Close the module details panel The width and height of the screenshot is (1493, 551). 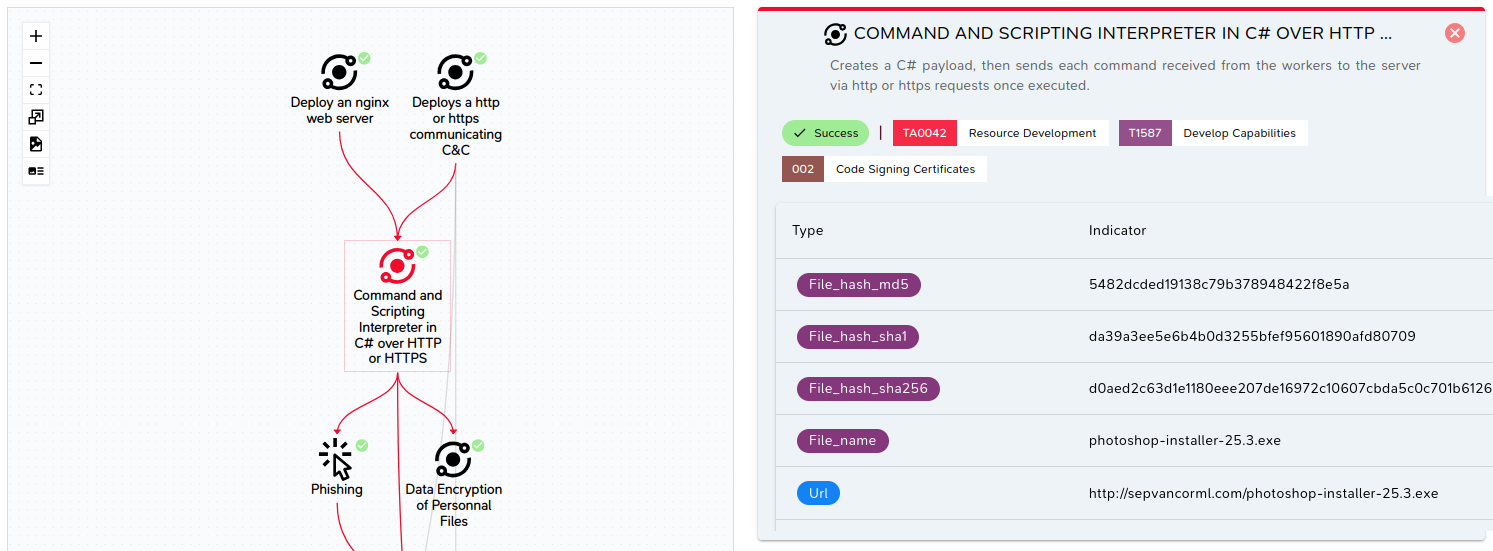[1455, 33]
